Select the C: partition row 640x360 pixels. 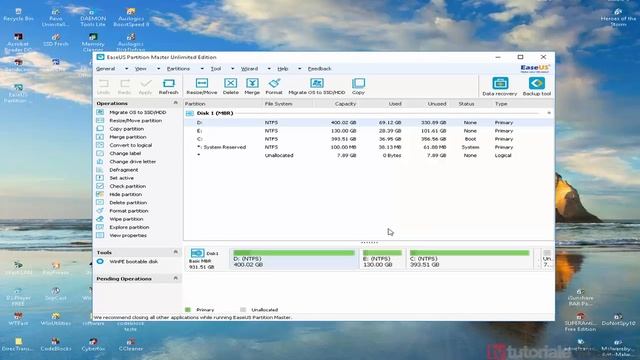(369, 139)
